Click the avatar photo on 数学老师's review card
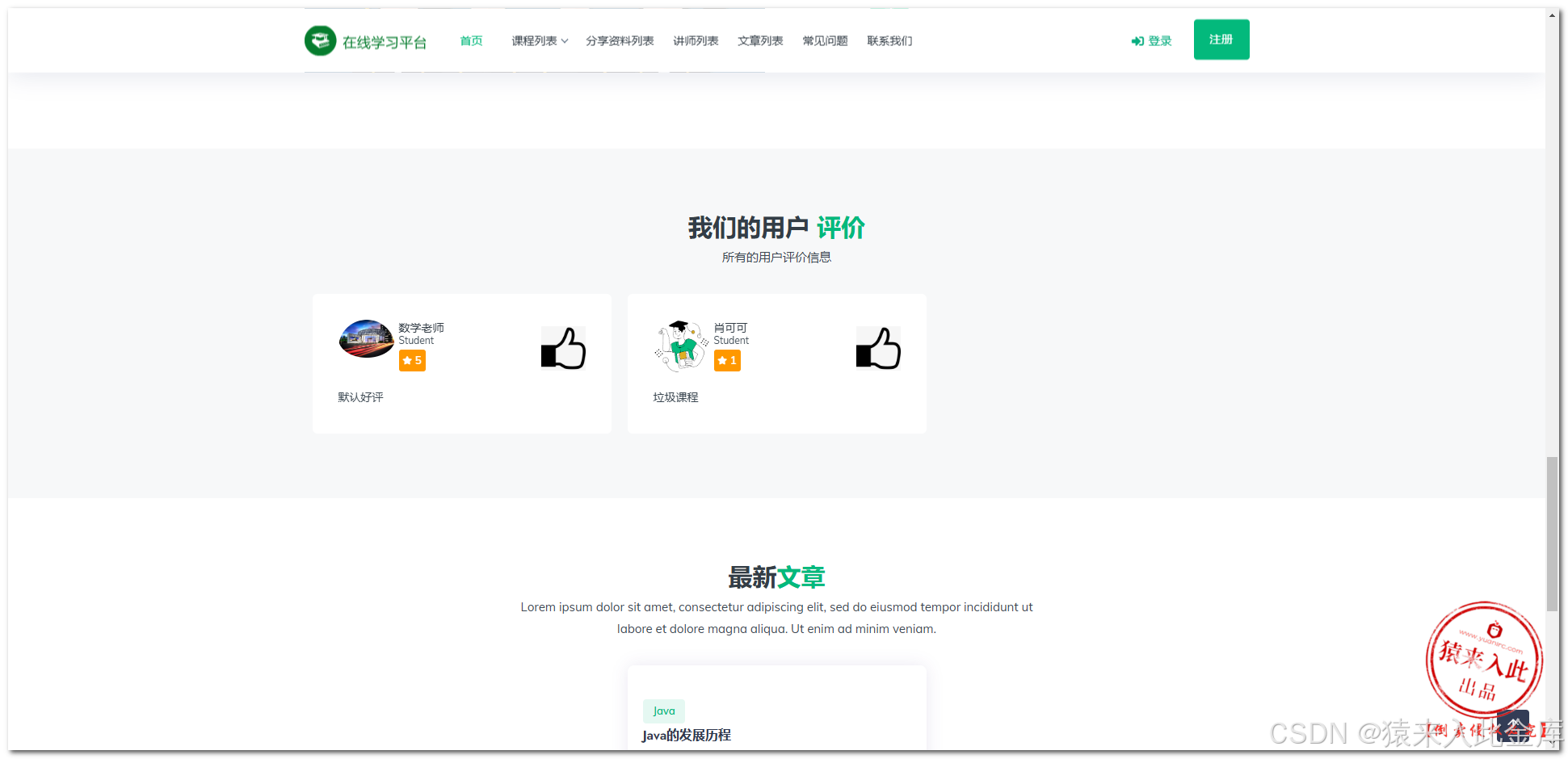 coord(366,338)
